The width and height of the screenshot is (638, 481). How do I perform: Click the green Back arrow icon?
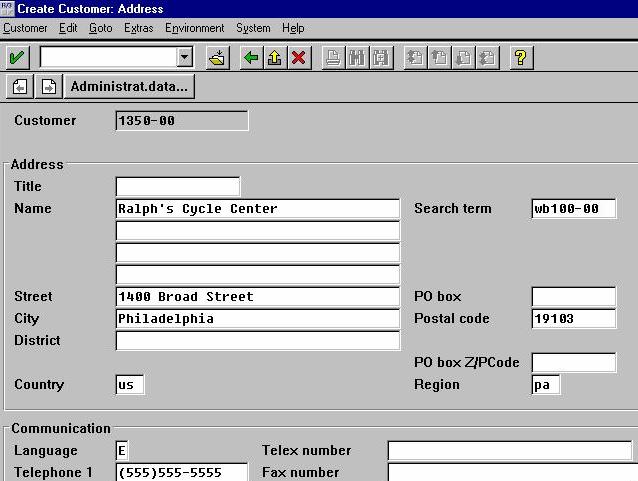[251, 57]
